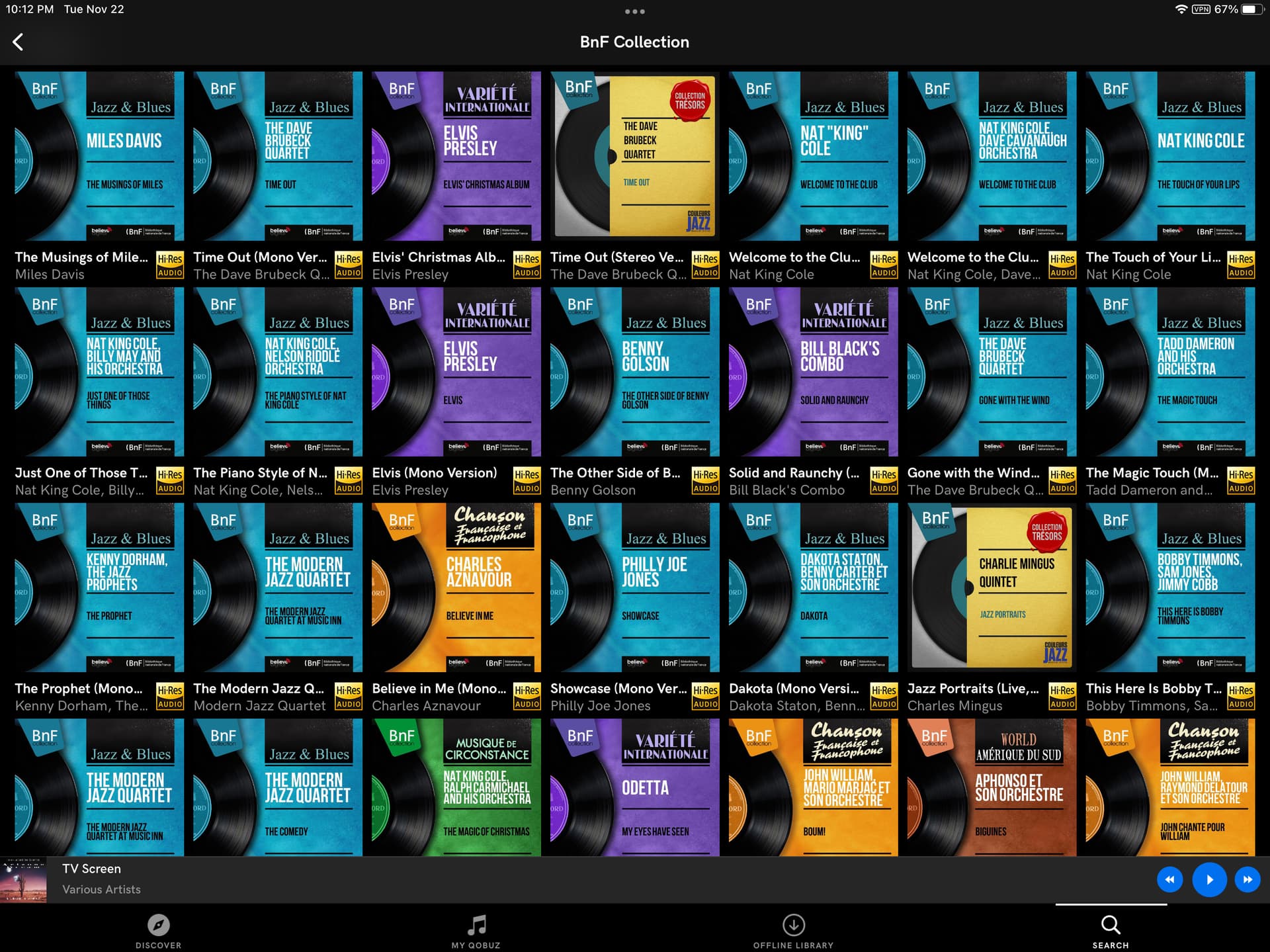Open the Discover tab
The image size is (1270, 952).
[158, 931]
